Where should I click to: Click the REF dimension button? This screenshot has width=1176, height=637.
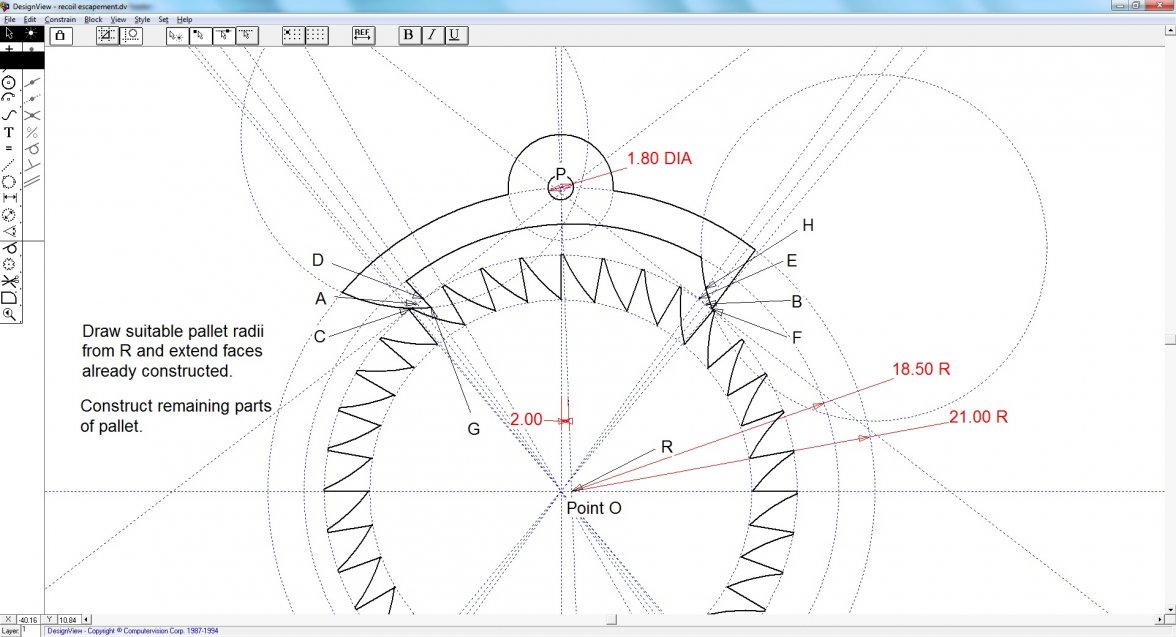tap(362, 35)
